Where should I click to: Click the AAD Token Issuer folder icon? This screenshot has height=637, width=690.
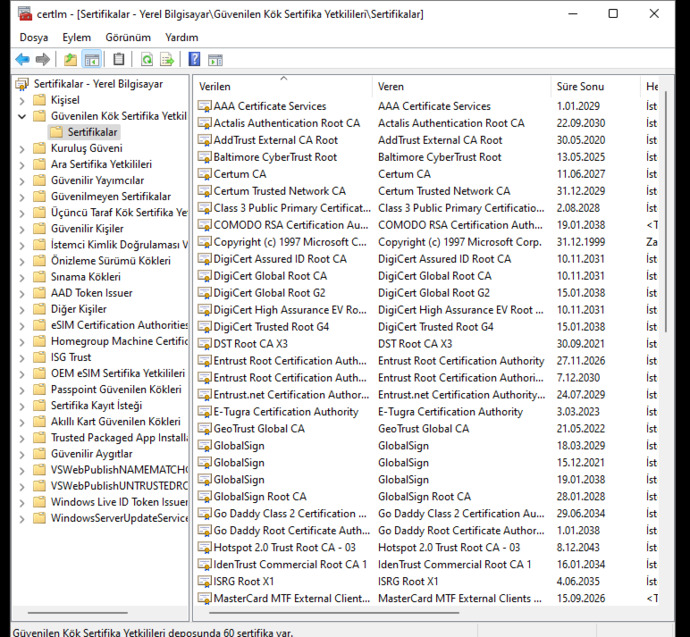point(40,293)
